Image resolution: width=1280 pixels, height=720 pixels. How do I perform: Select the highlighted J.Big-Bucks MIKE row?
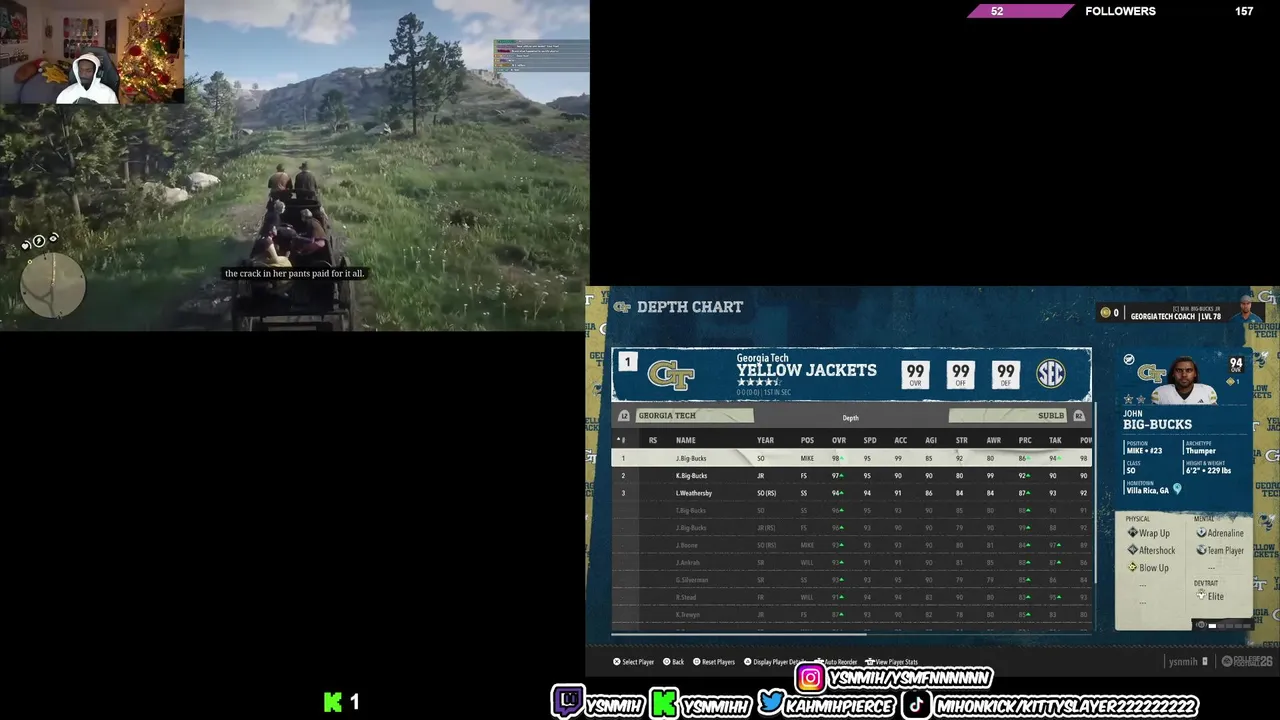coord(851,458)
